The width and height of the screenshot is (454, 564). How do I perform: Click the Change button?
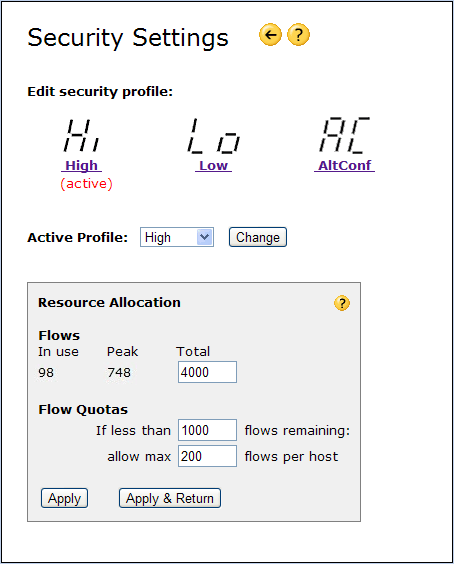(x=258, y=237)
